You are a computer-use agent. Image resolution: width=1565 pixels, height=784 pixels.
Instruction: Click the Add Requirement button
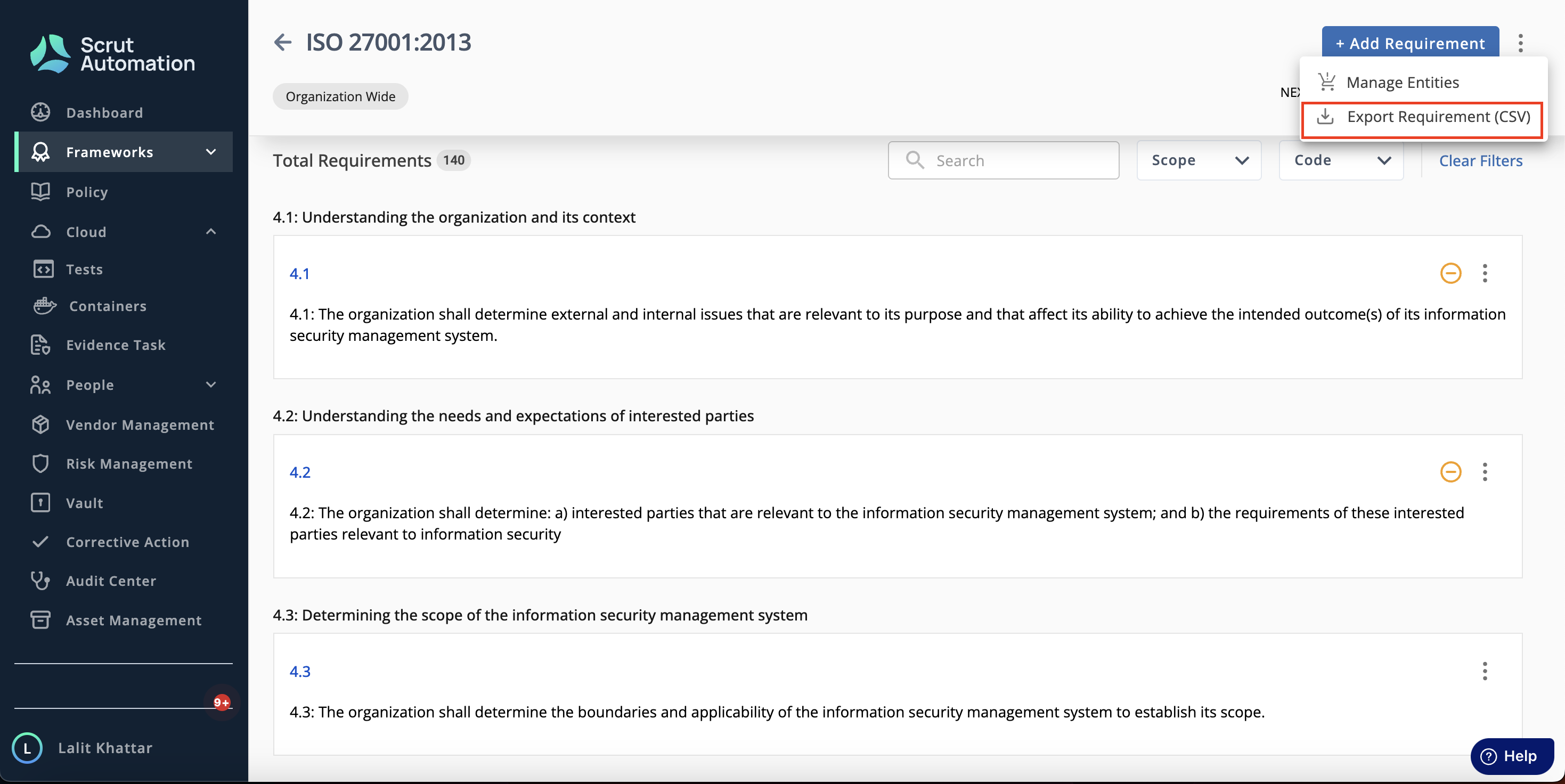coord(1410,43)
